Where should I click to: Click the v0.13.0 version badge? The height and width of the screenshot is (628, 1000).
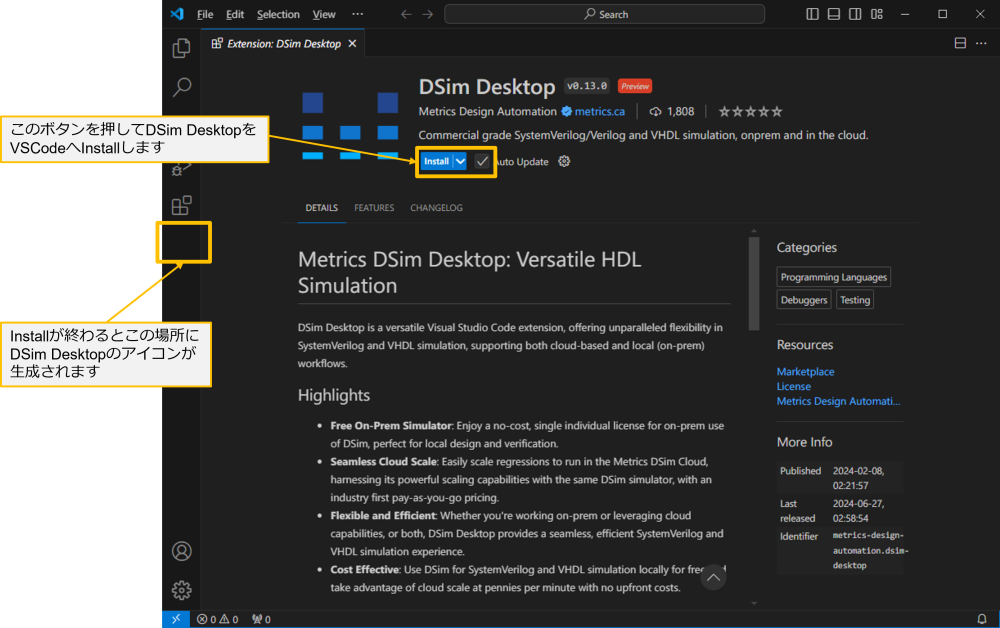pos(587,86)
